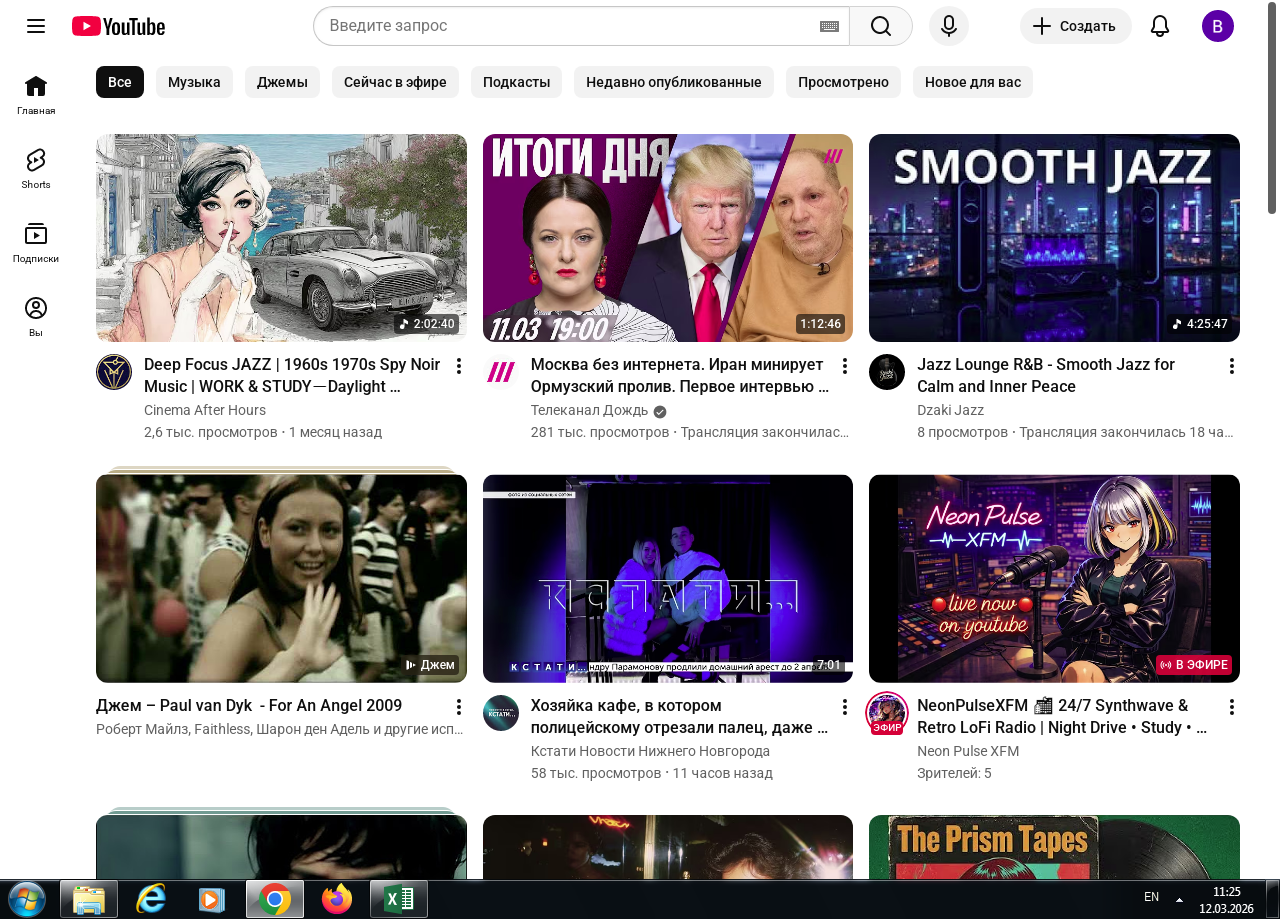Open the on-screen keyboard in search box
Screen dimensions: 1280x919
coord(829,26)
